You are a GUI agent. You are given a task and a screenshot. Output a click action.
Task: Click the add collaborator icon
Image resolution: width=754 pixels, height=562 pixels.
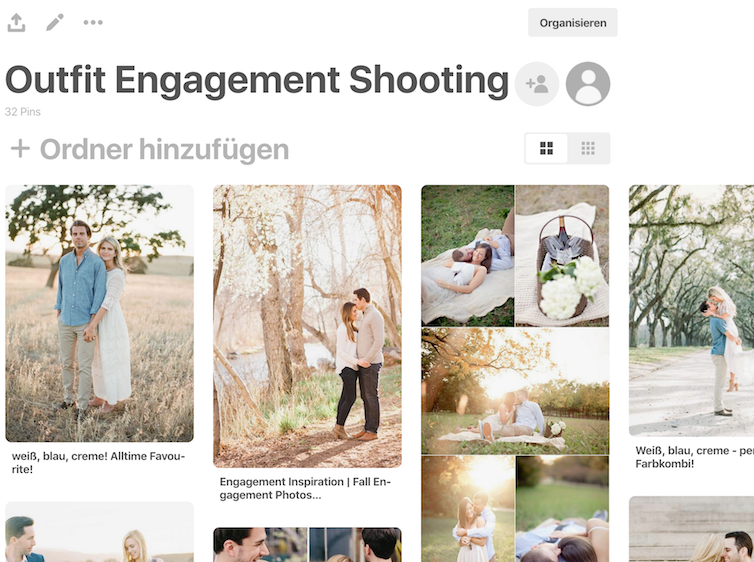point(537,84)
